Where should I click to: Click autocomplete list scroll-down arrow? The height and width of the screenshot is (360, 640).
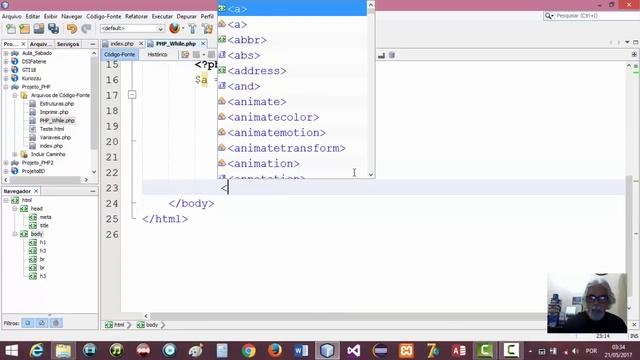pyautogui.click(x=371, y=174)
